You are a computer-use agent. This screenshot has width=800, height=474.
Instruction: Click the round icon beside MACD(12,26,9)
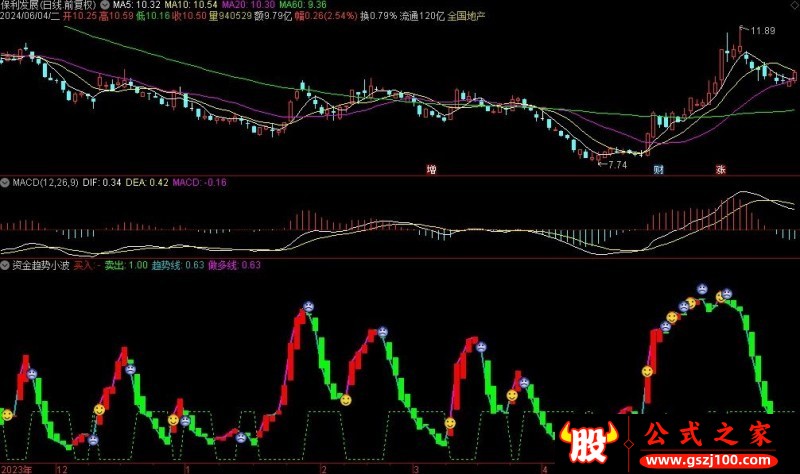(6, 183)
